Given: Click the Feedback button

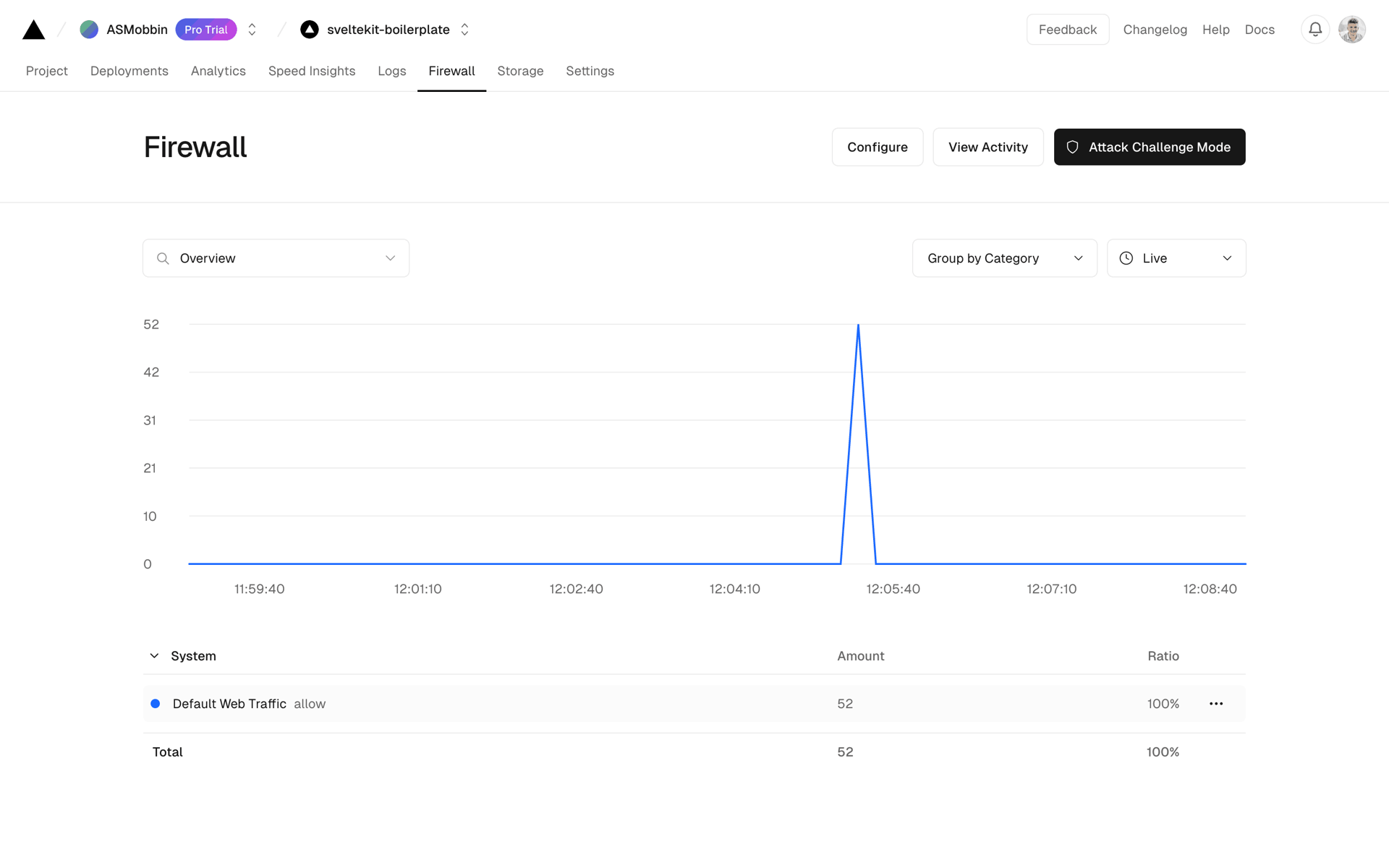Looking at the screenshot, I should (x=1068, y=30).
